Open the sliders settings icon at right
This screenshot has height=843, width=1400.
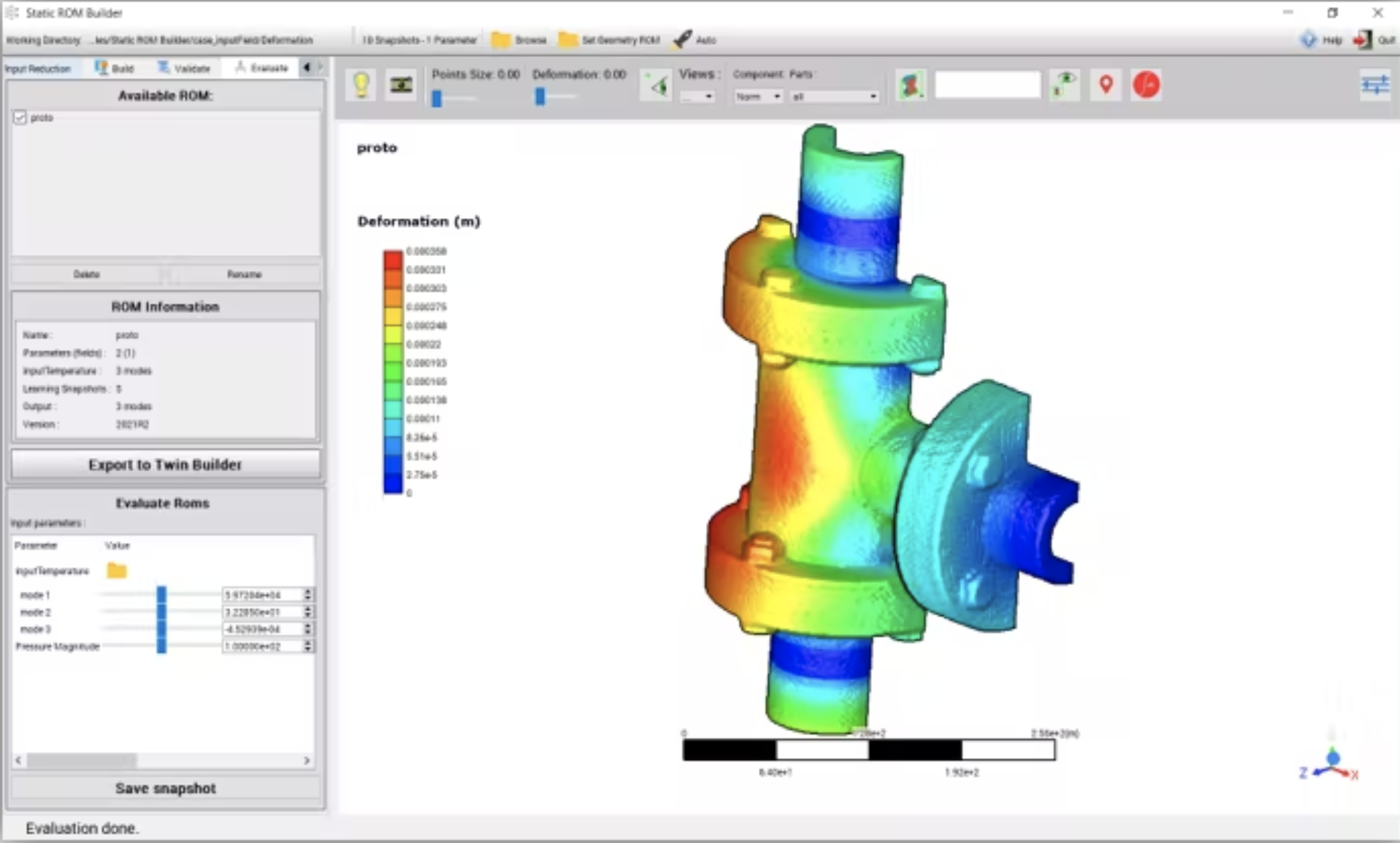1375,85
